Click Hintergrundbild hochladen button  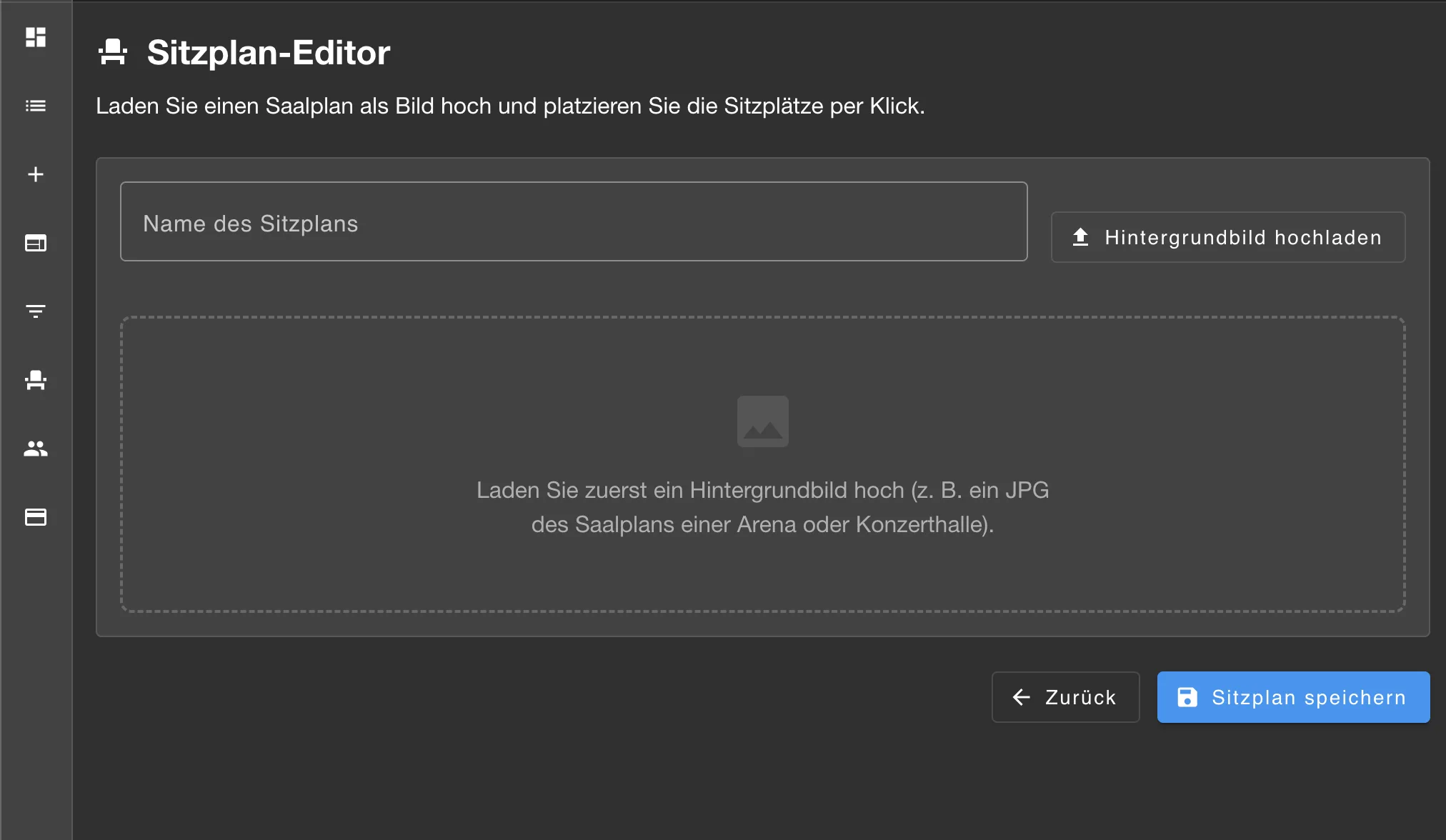point(1228,237)
